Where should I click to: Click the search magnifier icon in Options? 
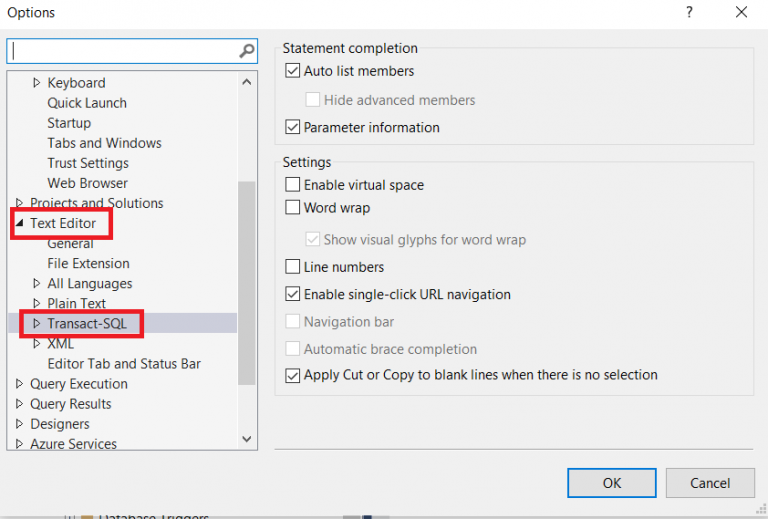point(246,50)
